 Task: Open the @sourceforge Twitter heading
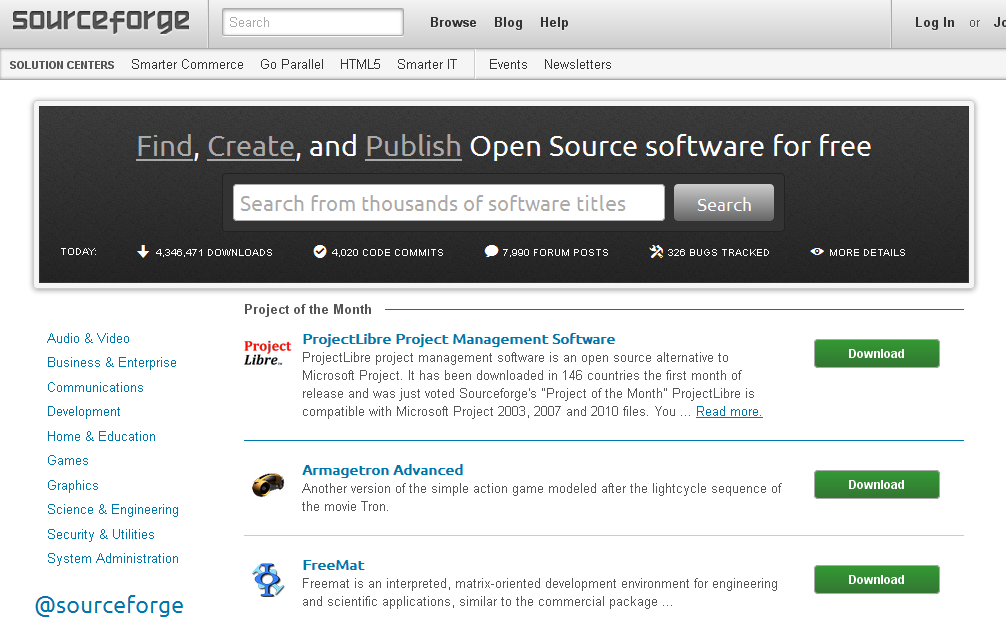click(x=109, y=605)
